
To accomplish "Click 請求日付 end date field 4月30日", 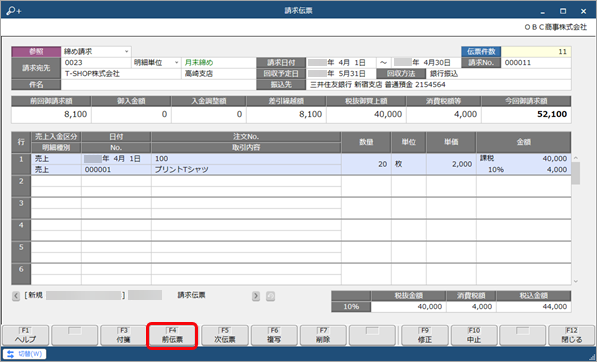I will pyautogui.click(x=426, y=62).
